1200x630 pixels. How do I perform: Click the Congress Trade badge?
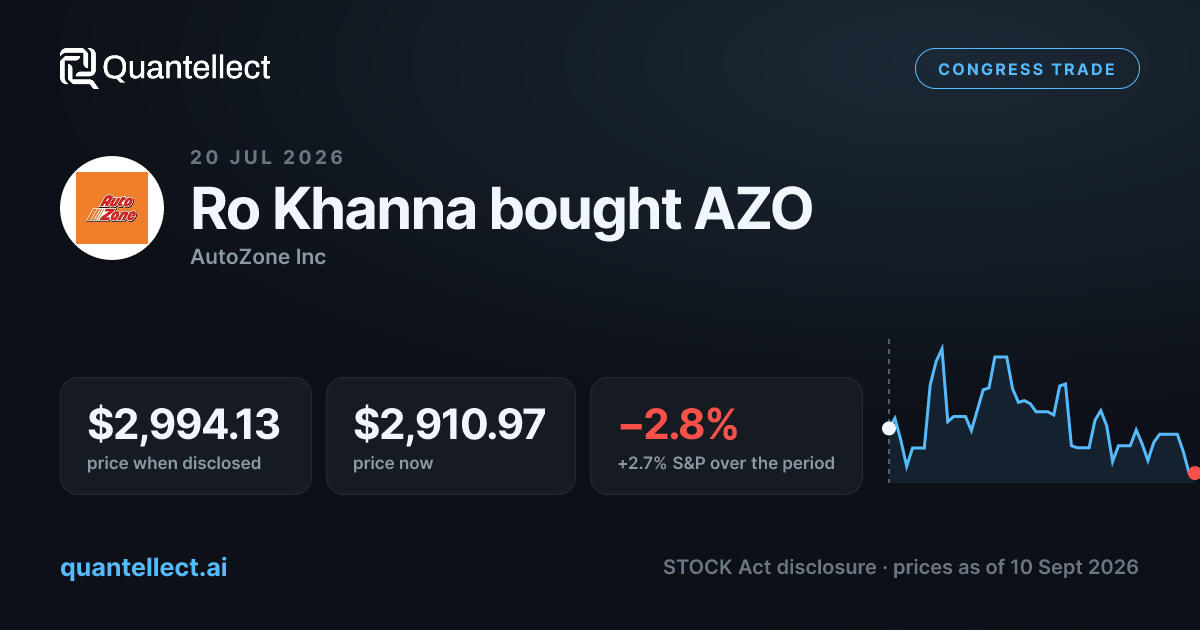pos(1027,69)
